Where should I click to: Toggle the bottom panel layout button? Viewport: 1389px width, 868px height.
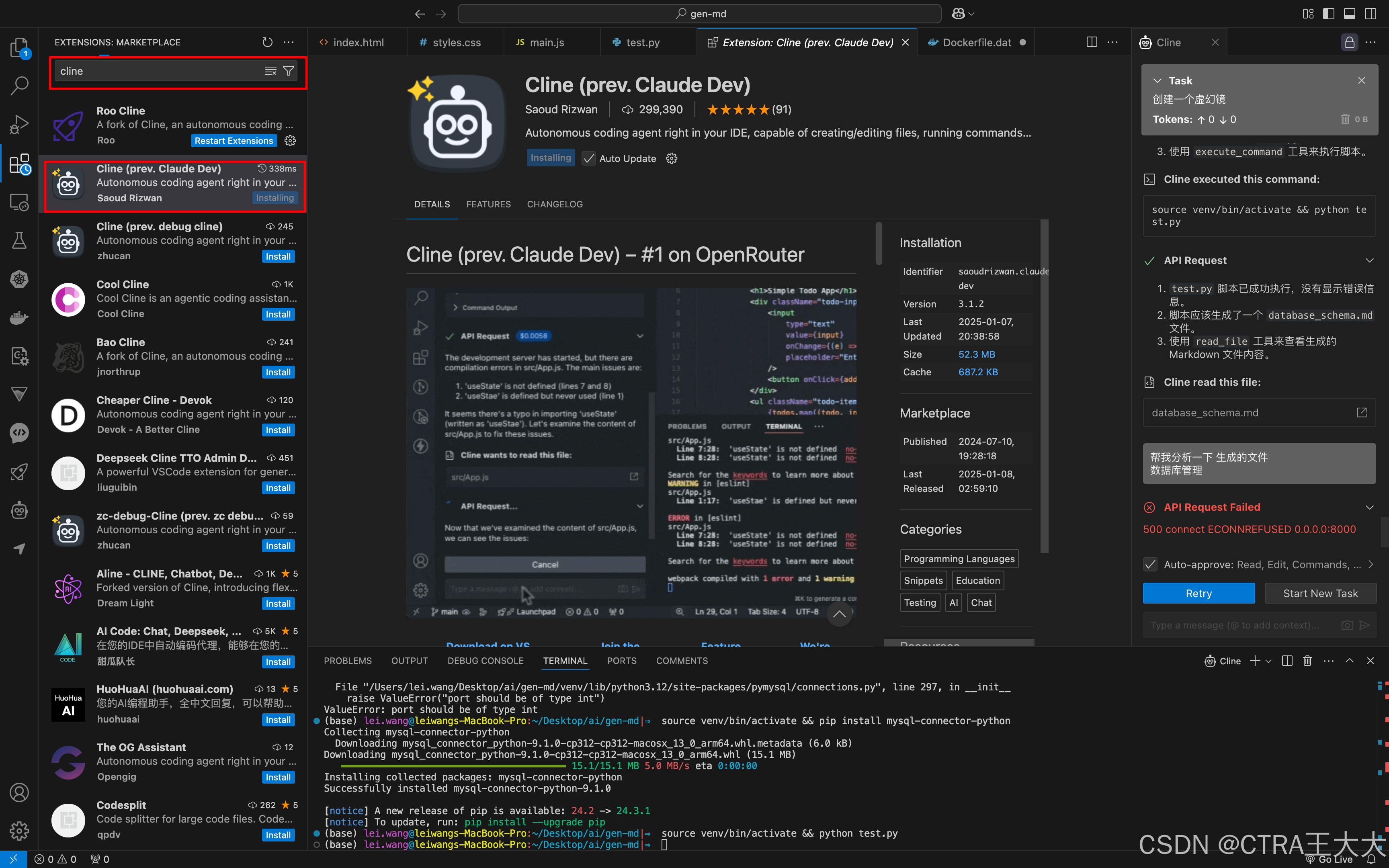(1349, 14)
